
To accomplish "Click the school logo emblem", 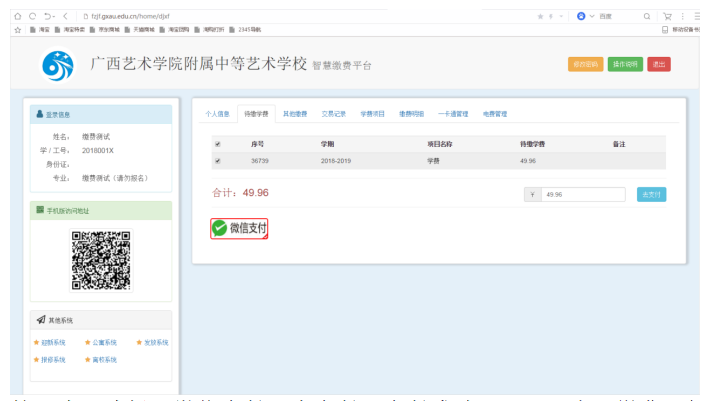I will (58, 66).
